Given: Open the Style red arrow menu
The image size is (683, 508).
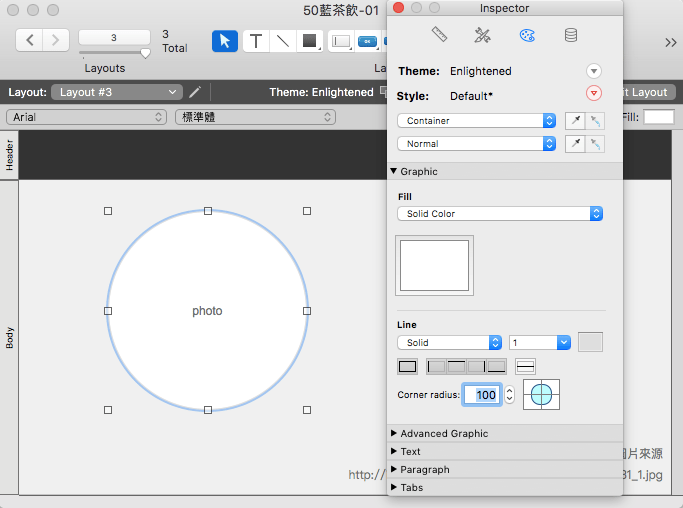Looking at the screenshot, I should click(x=594, y=94).
